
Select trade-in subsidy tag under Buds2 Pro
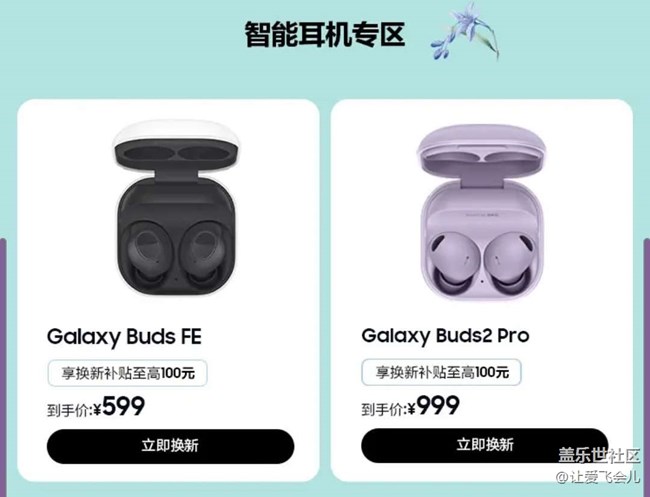(x=441, y=372)
